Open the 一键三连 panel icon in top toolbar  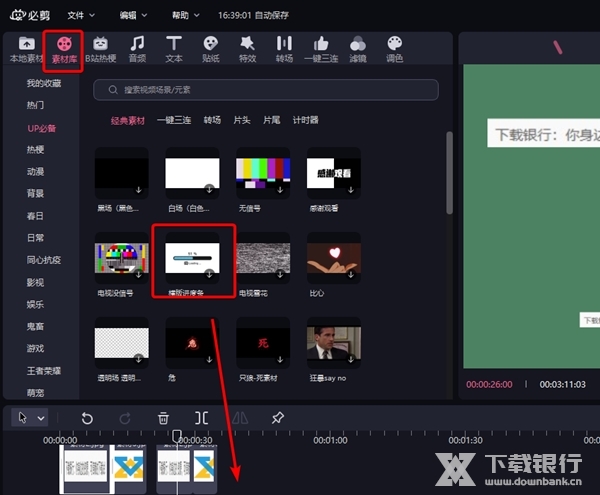(x=321, y=50)
